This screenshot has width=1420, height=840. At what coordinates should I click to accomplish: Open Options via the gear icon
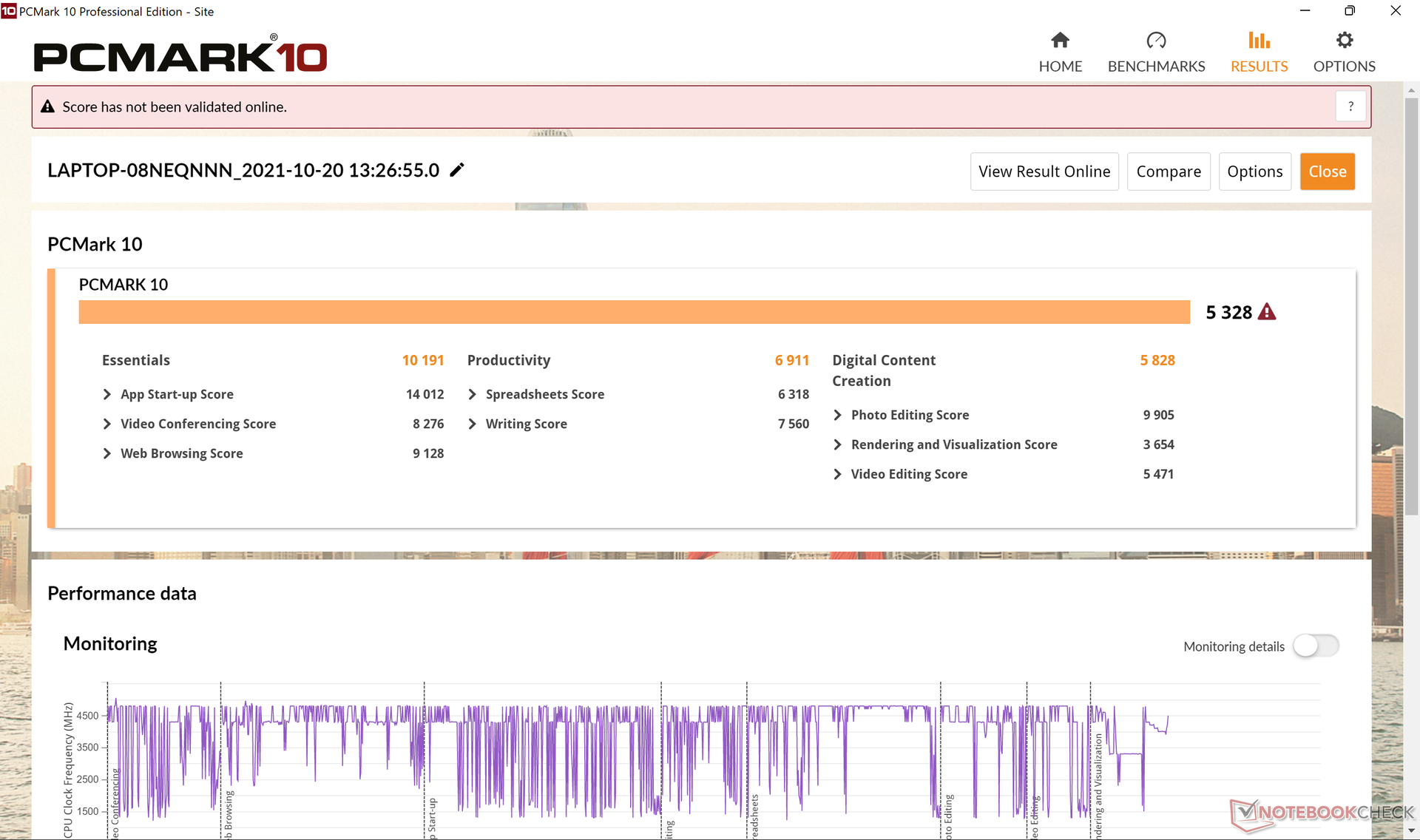click(1344, 40)
